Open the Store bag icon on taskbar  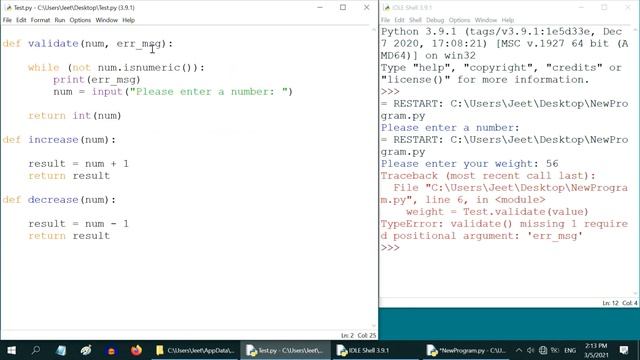coord(111,350)
